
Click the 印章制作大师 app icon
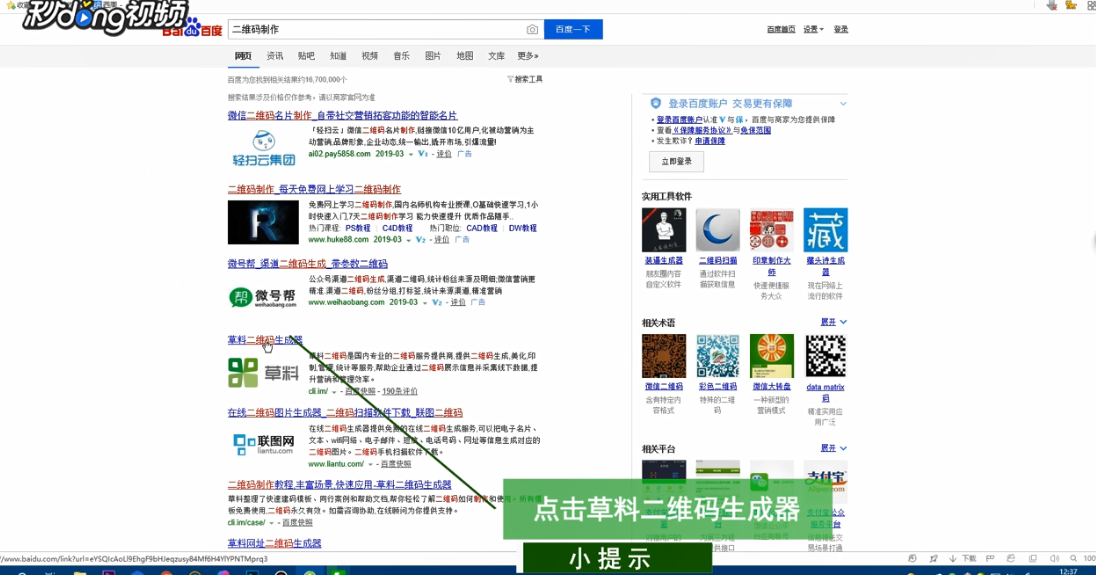[x=772, y=230]
